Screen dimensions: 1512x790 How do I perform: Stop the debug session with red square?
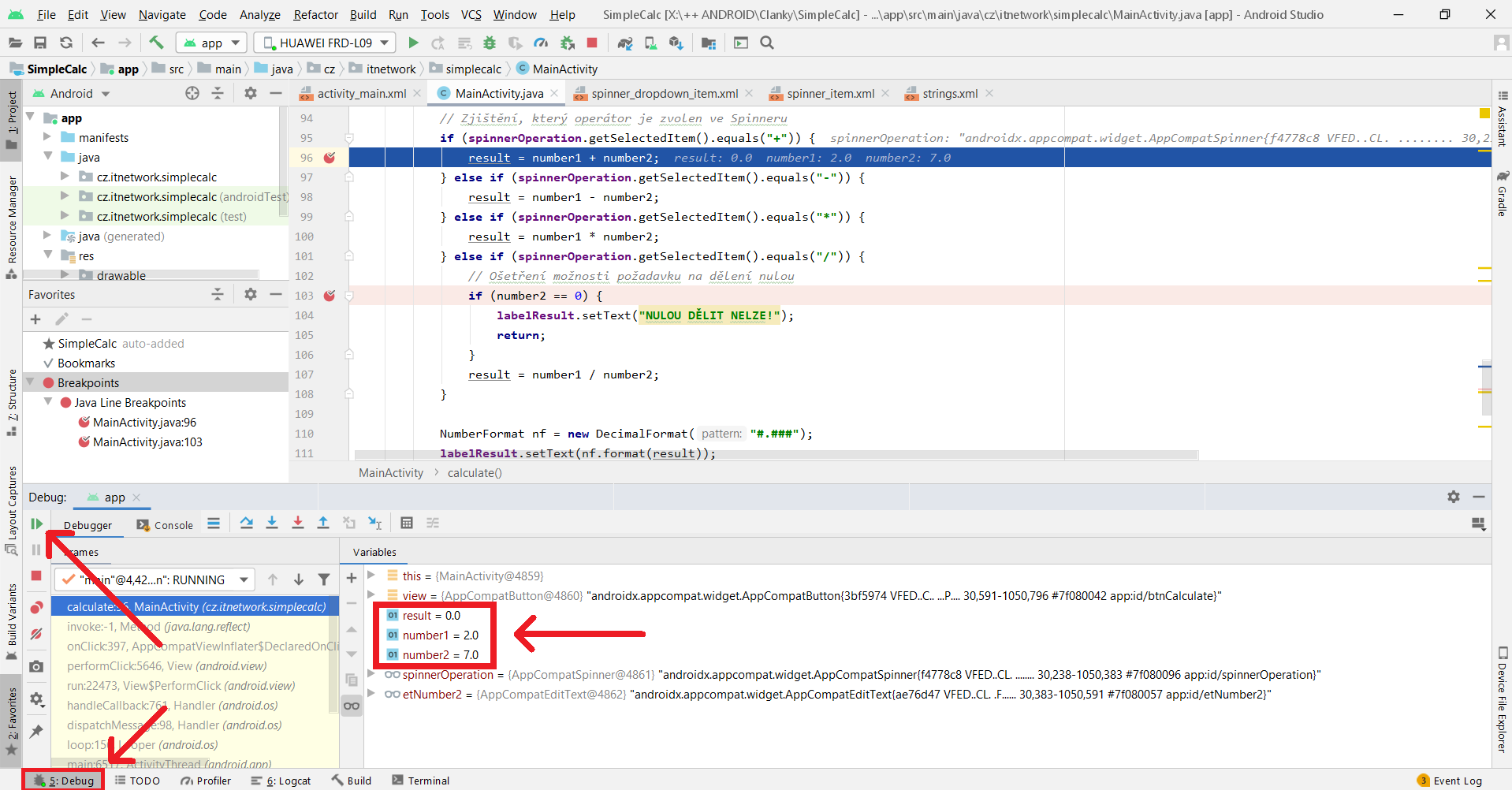click(x=36, y=576)
